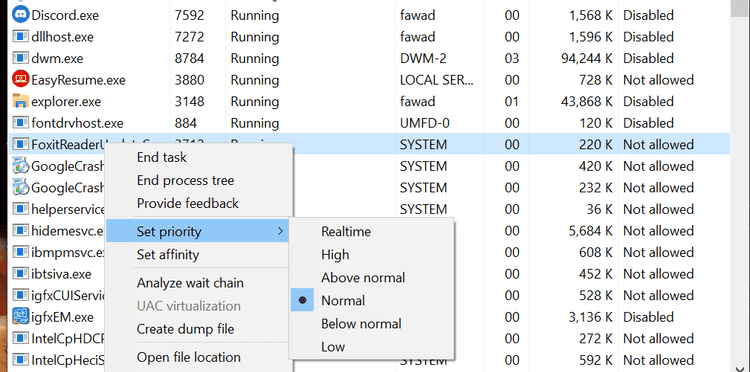Click the Discord.exe process icon

[20, 15]
